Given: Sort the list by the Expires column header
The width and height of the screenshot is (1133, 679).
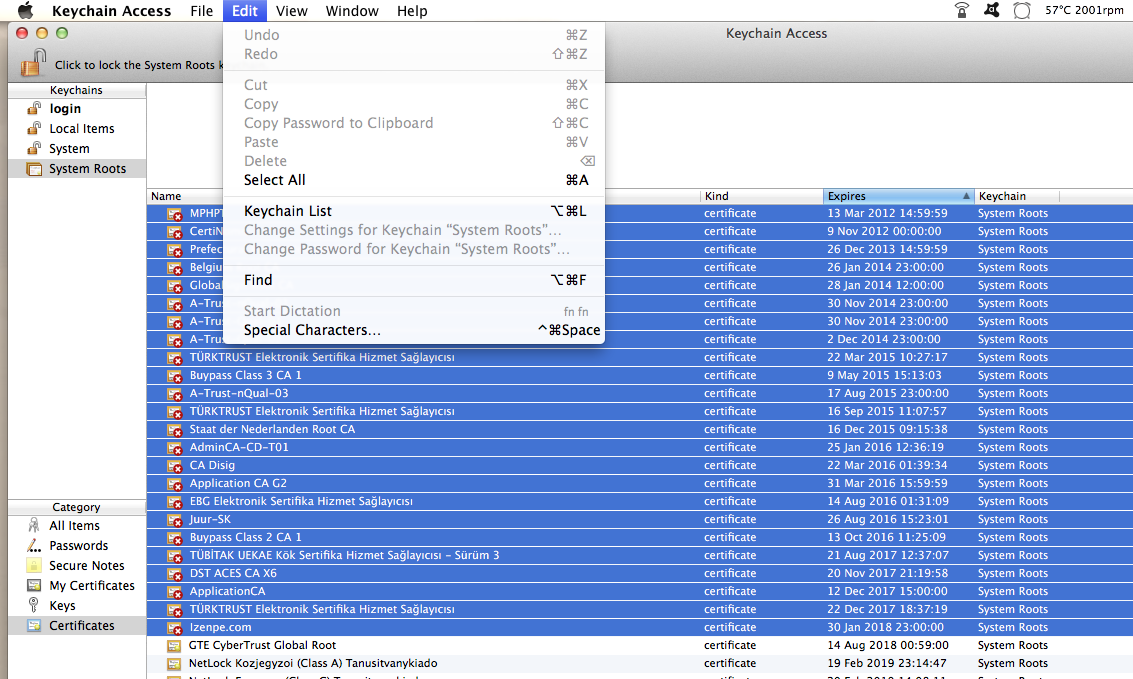Looking at the screenshot, I should point(899,196).
